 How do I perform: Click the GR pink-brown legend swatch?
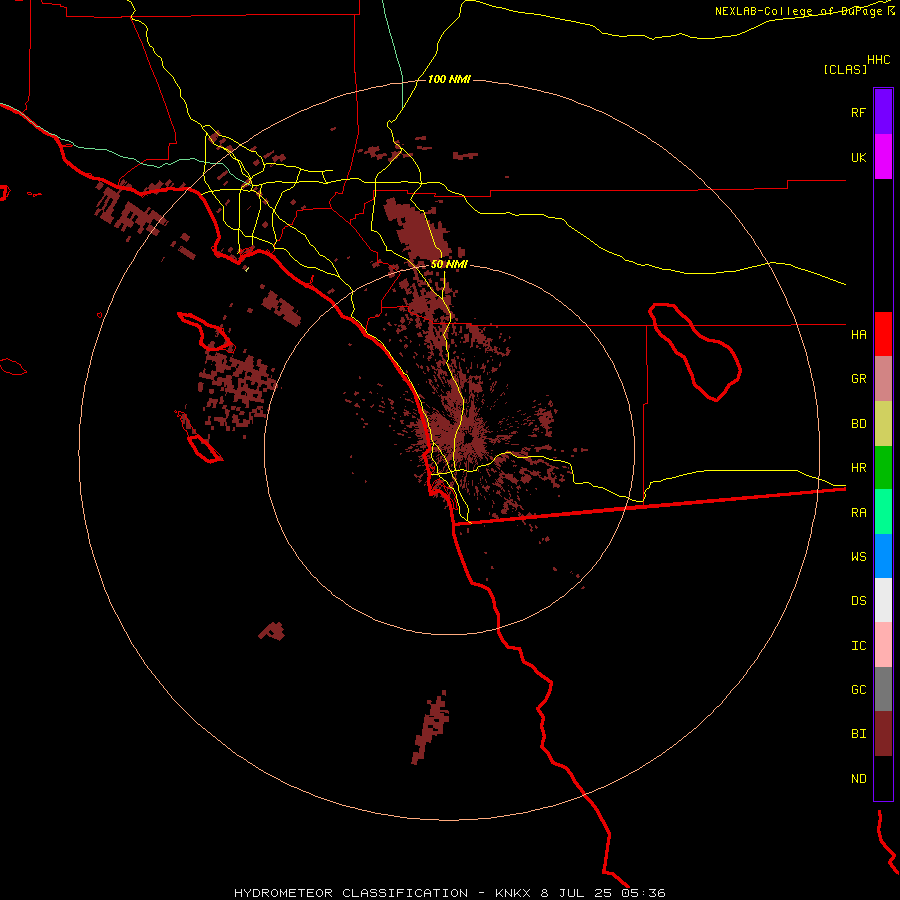[883, 379]
